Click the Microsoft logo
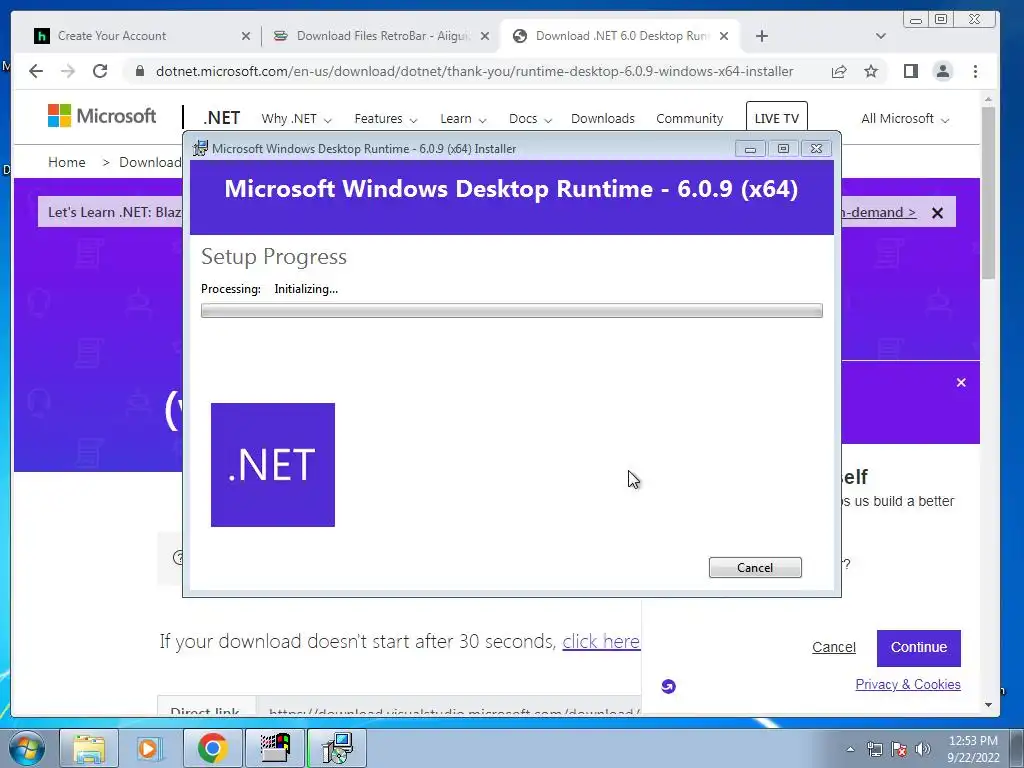Image resolution: width=1024 pixels, height=768 pixels. tap(102, 116)
